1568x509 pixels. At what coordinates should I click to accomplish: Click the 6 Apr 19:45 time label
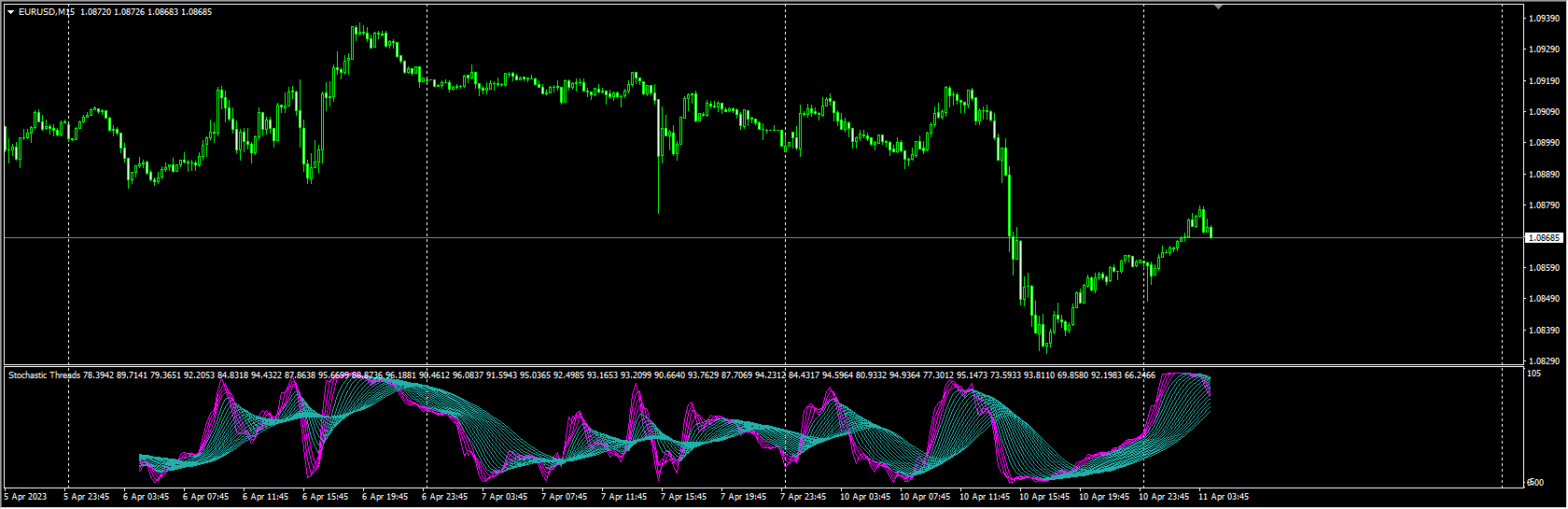click(x=385, y=497)
